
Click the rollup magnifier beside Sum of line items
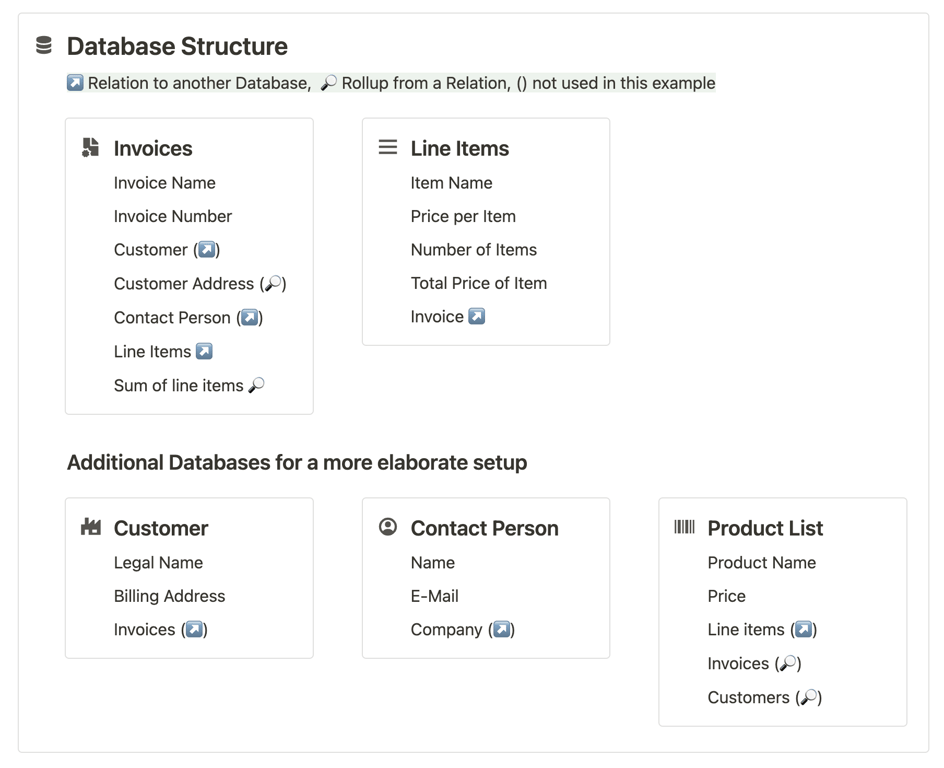257,385
